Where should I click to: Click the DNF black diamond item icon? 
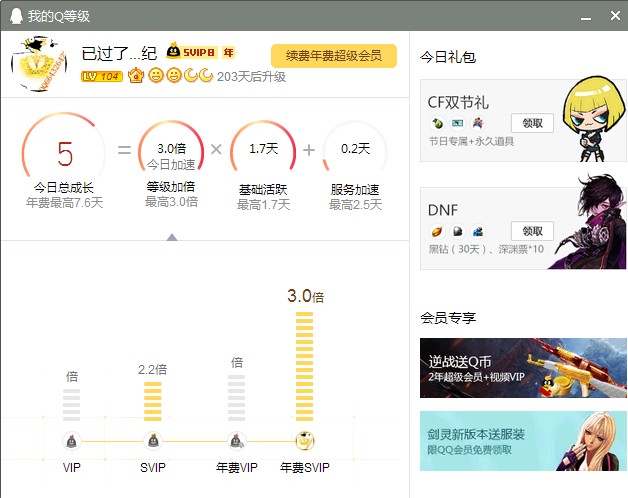point(457,231)
